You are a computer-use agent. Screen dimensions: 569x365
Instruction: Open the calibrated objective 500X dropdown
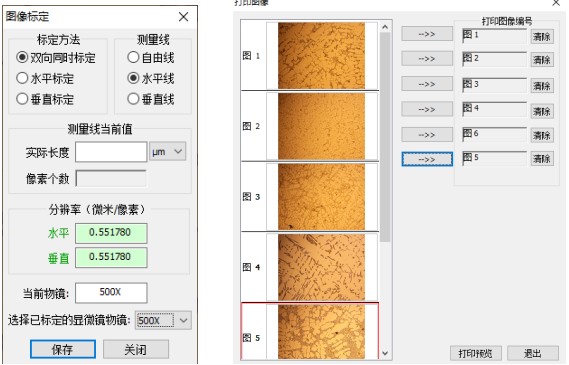[163, 320]
